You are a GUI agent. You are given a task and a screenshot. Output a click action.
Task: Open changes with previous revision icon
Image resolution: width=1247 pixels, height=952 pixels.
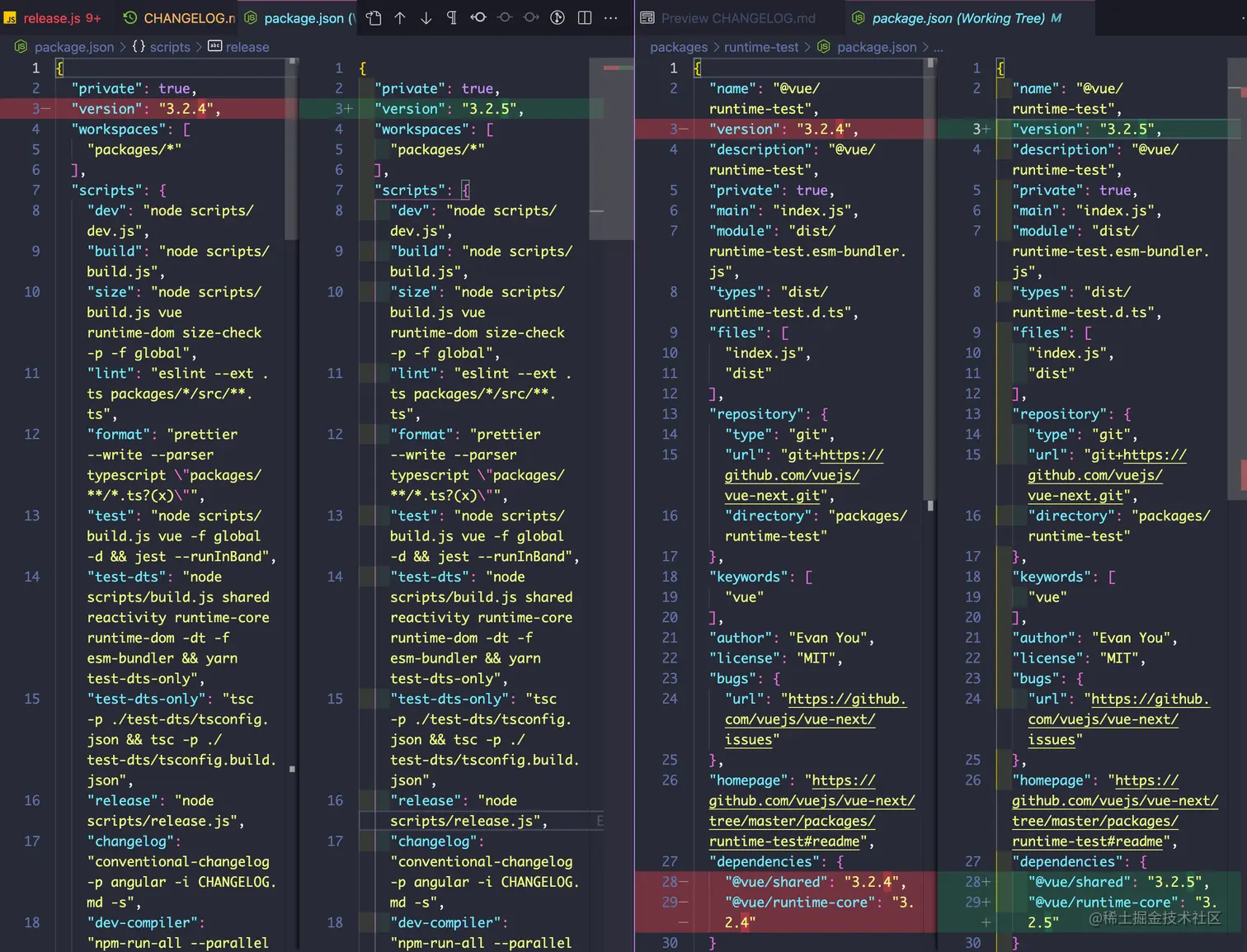point(478,18)
